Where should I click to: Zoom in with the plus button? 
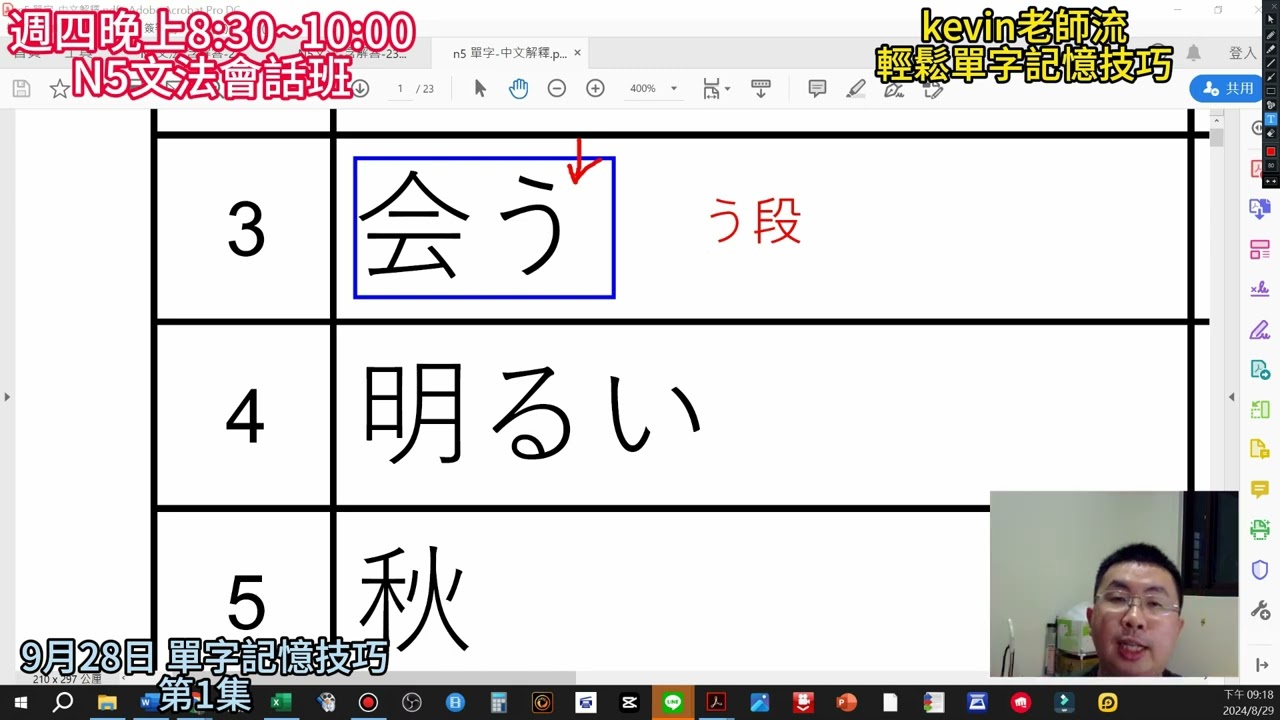pos(595,88)
